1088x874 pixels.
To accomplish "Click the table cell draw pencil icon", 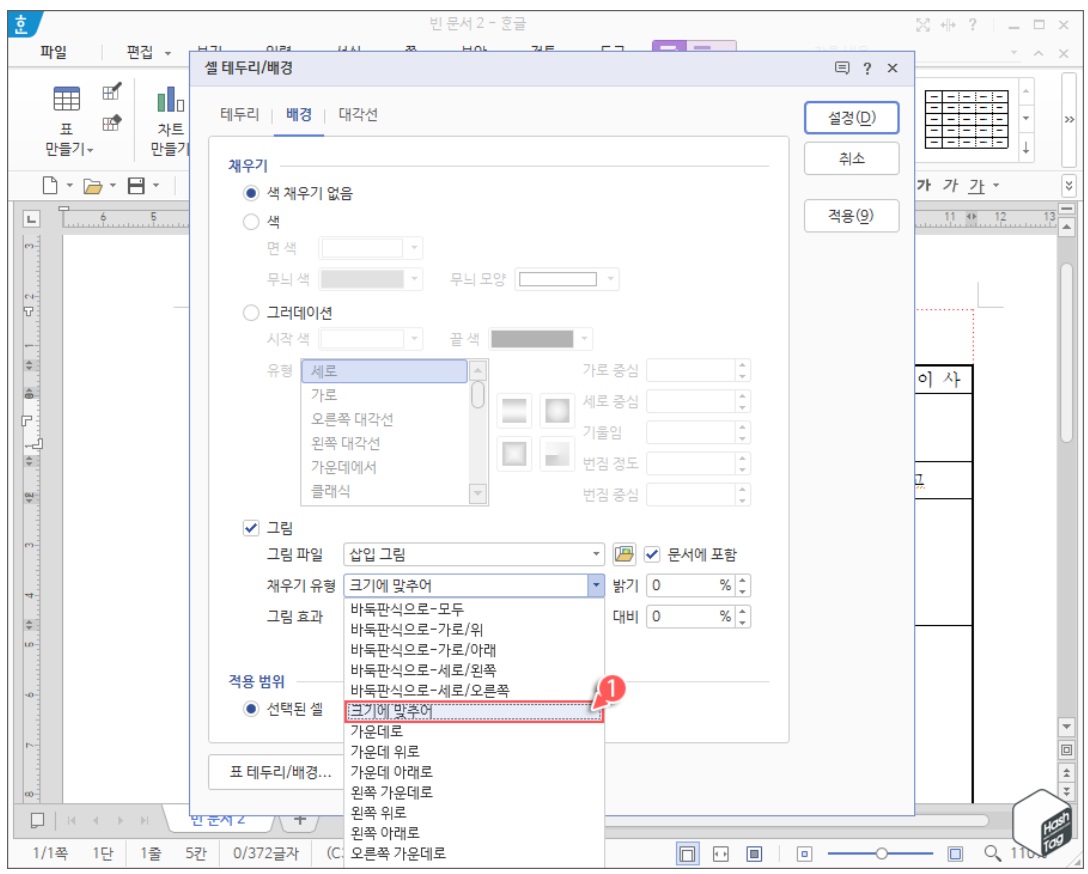I will [x=111, y=92].
